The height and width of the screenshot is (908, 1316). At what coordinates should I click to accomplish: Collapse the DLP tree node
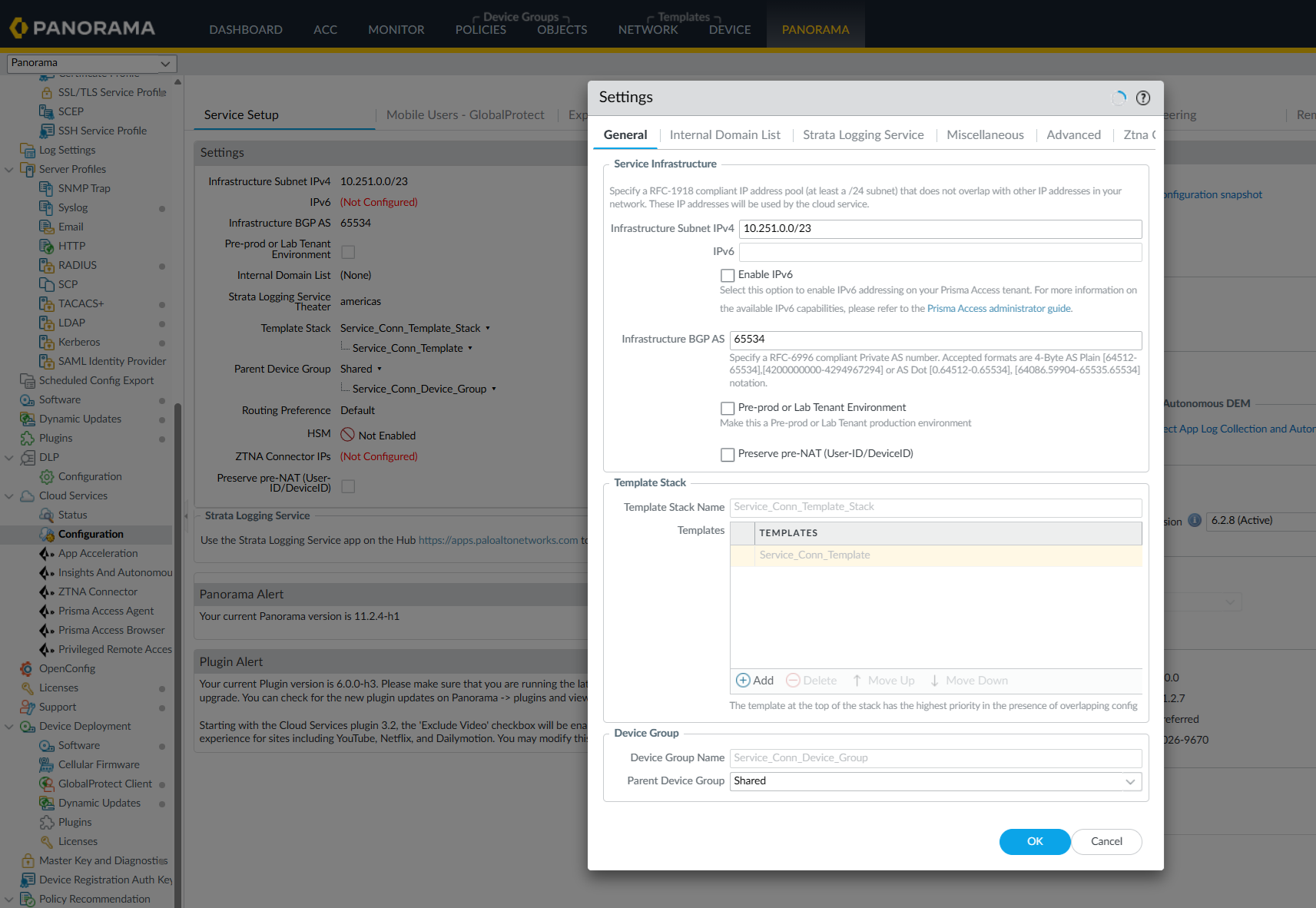pyautogui.click(x=9, y=457)
